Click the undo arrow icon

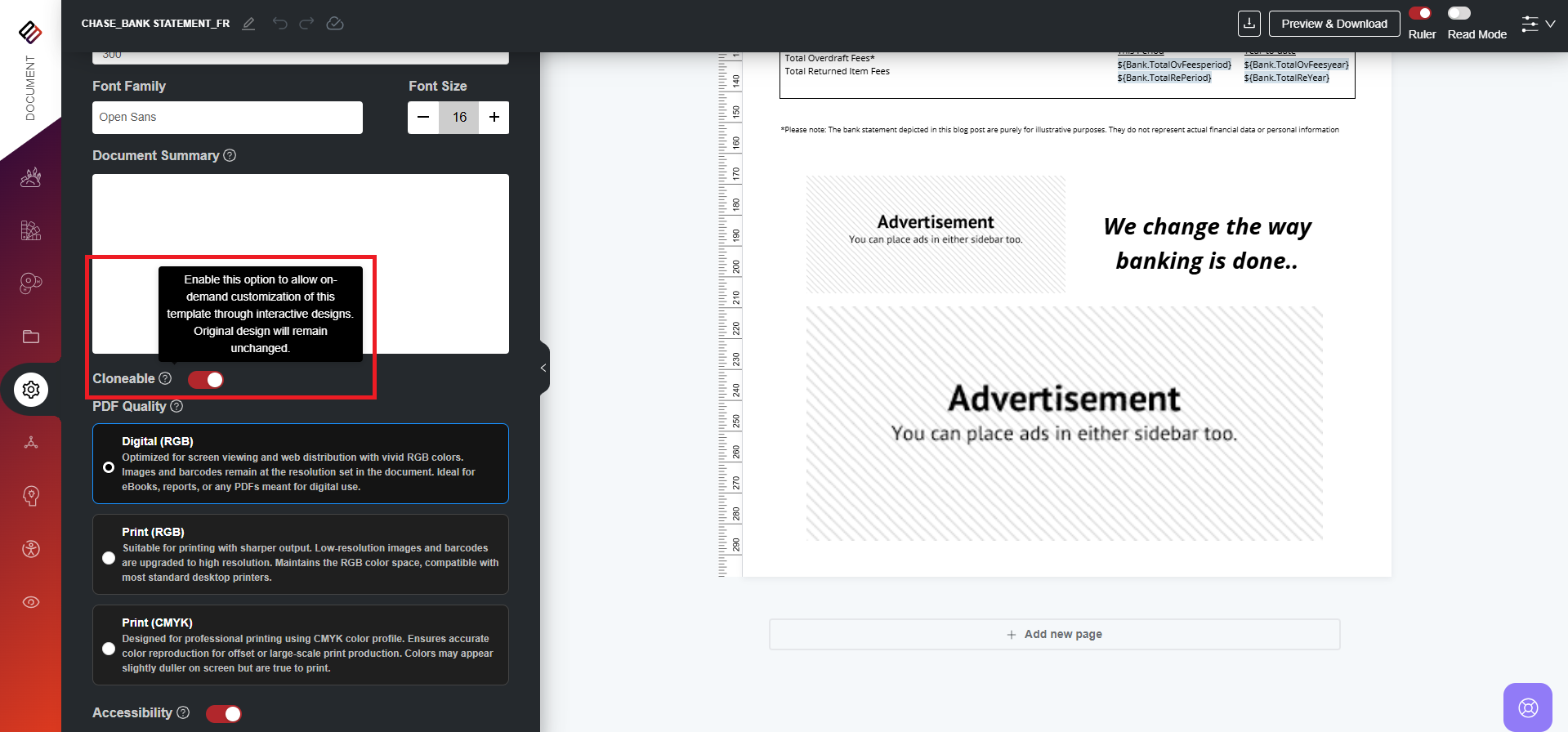click(x=279, y=24)
